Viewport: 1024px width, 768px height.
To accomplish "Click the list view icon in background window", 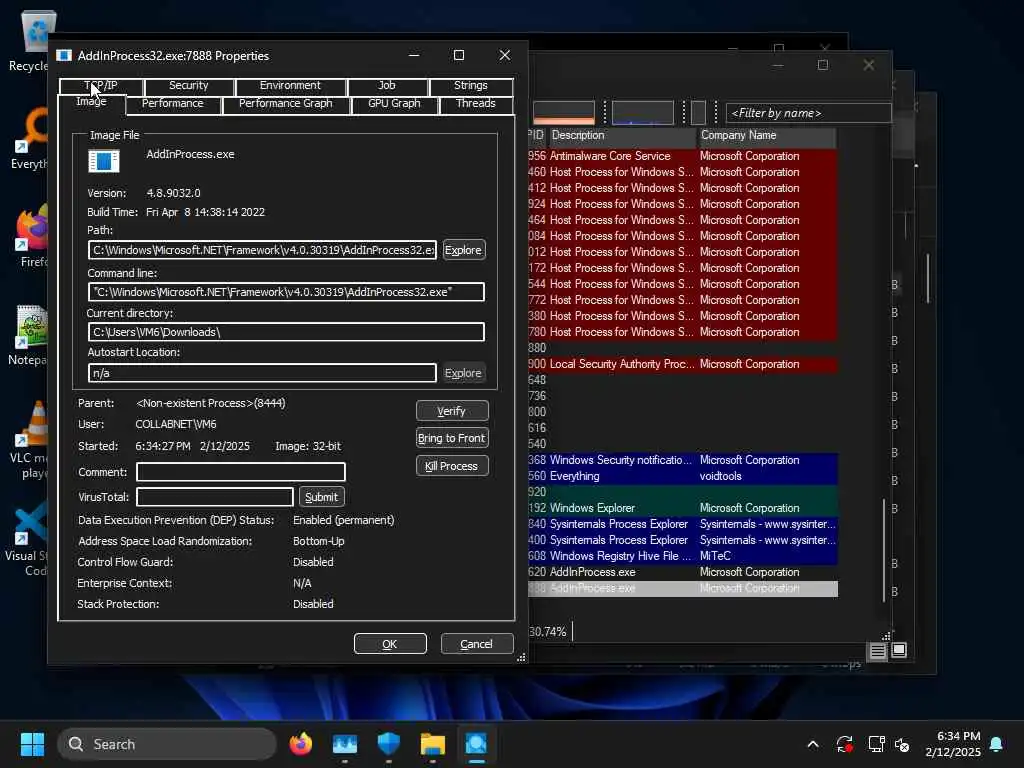I will pos(877,650).
